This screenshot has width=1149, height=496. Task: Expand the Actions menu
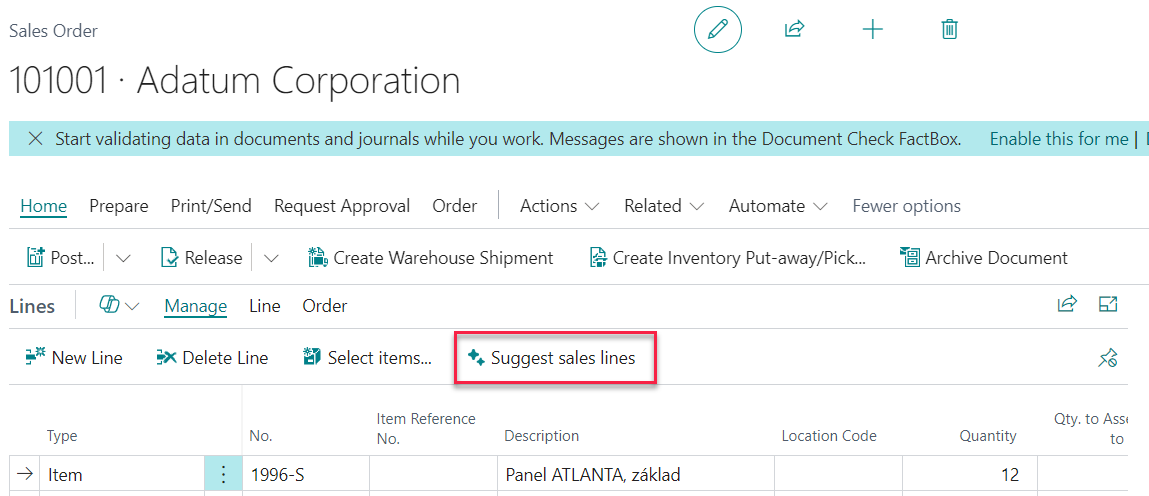pyautogui.click(x=560, y=207)
